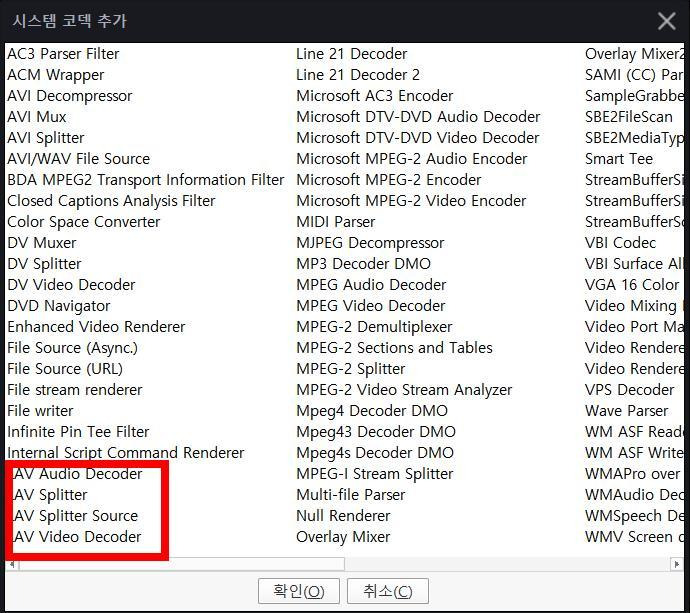Select Line 21 Decoder 2

coord(358,75)
